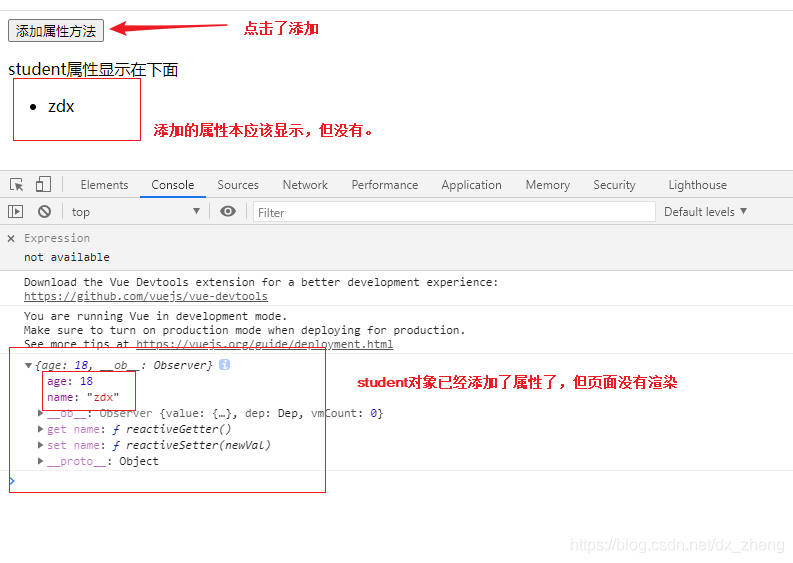This screenshot has width=793, height=563.
Task: Open the vuejs.org deployment guide link
Action: coord(265,344)
